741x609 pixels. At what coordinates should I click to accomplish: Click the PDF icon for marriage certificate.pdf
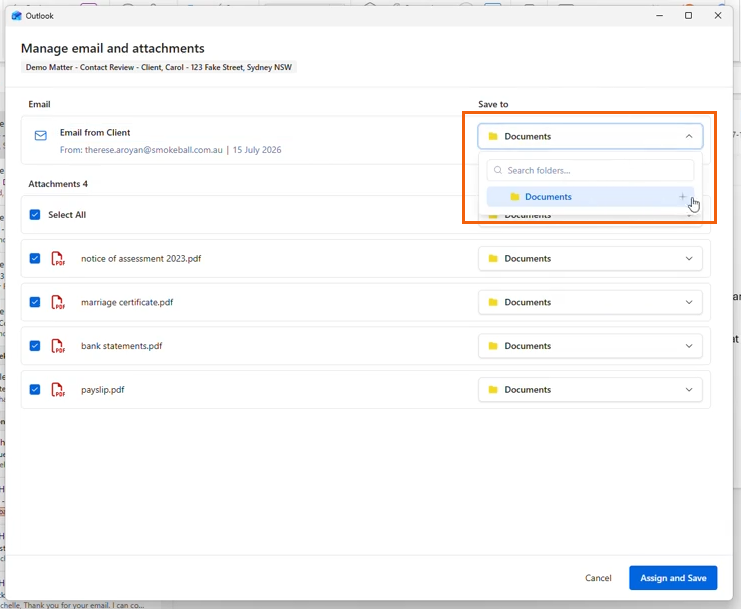coord(58,302)
